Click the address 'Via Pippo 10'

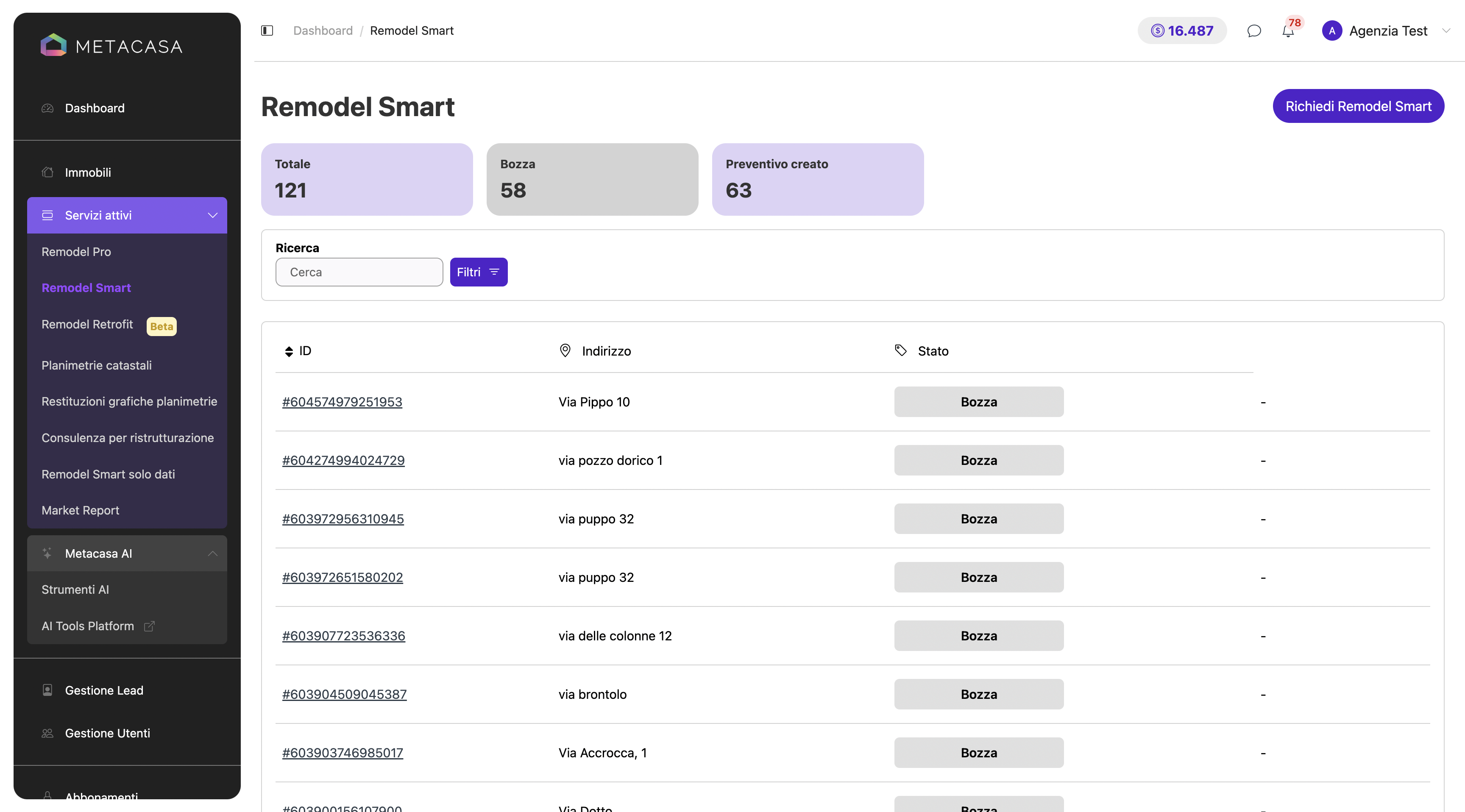tap(594, 402)
